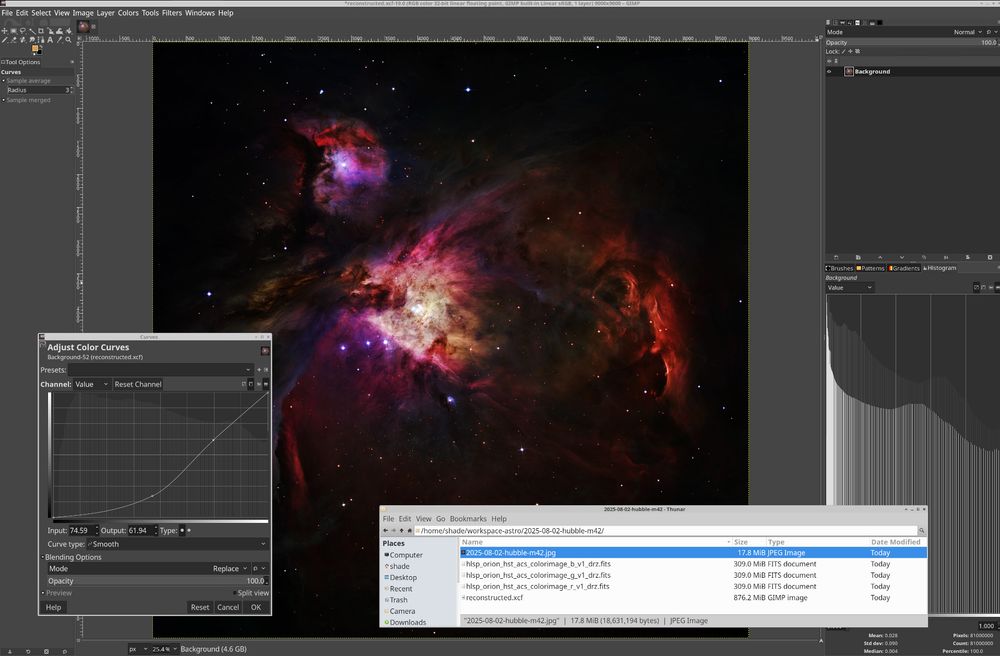Viewport: 1000px width, 656px height.
Task: Create a new layer with the panel icon
Action: pos(836,258)
